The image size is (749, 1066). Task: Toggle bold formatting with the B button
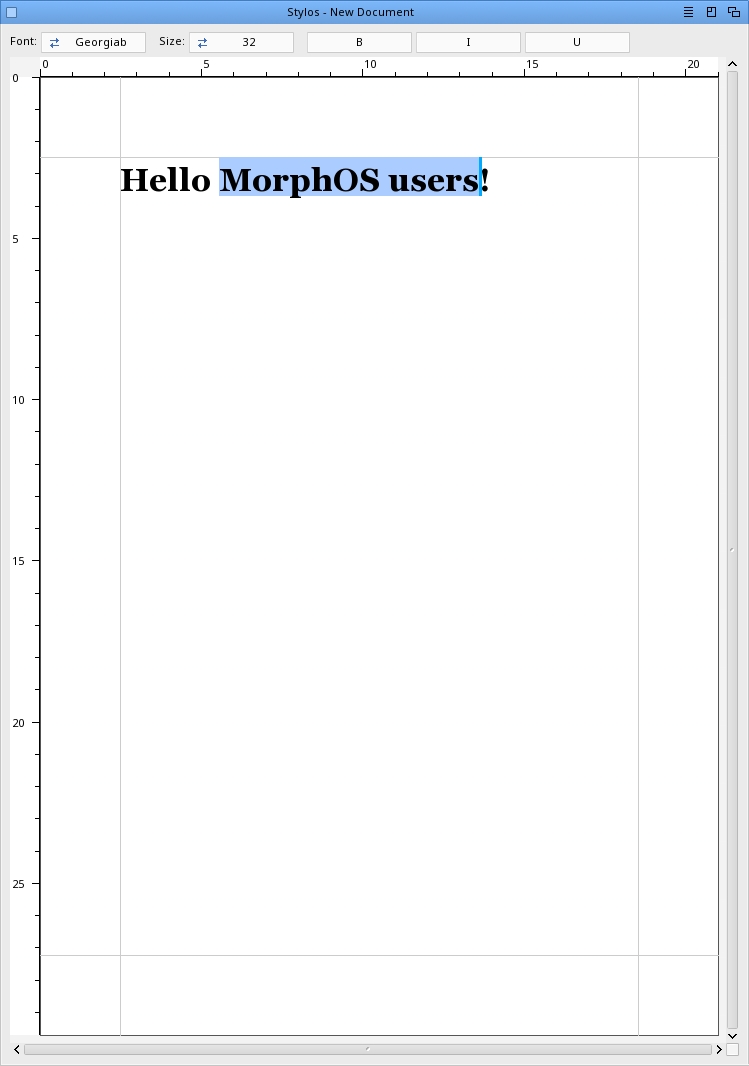pos(359,42)
